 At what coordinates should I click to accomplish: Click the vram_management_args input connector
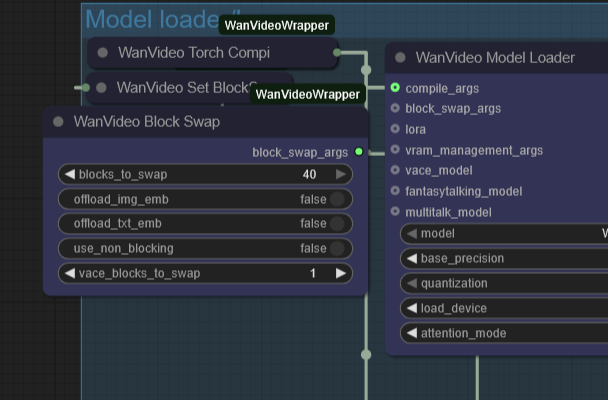tap(395, 149)
